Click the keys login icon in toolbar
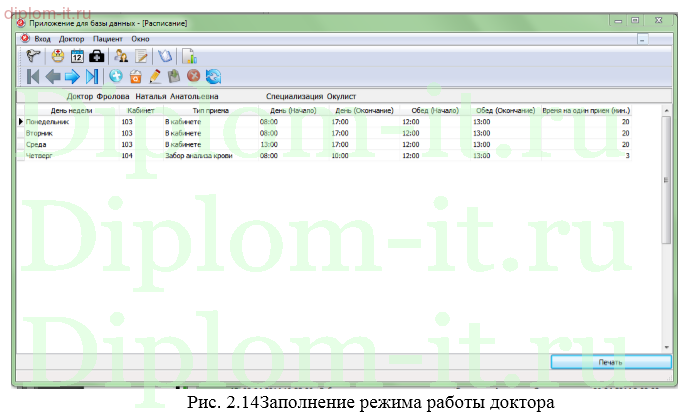 point(33,56)
